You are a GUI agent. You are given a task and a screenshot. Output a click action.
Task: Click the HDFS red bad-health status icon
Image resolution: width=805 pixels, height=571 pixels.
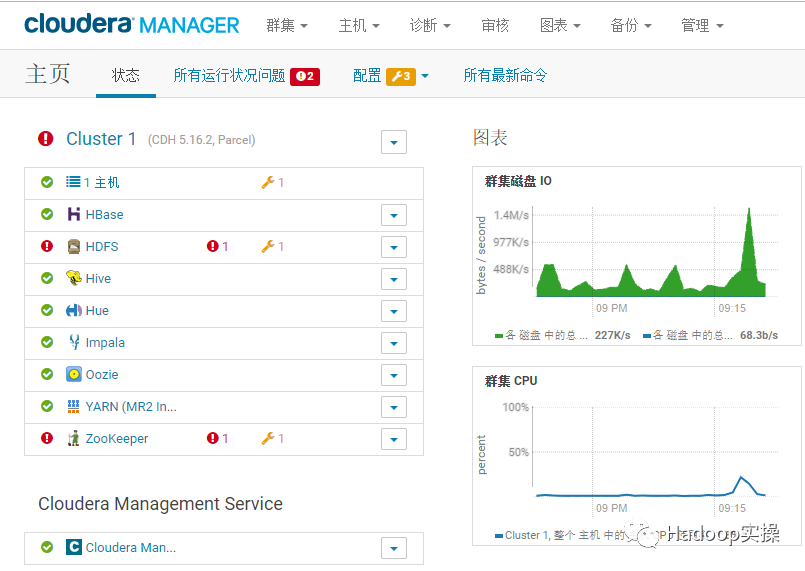point(47,246)
